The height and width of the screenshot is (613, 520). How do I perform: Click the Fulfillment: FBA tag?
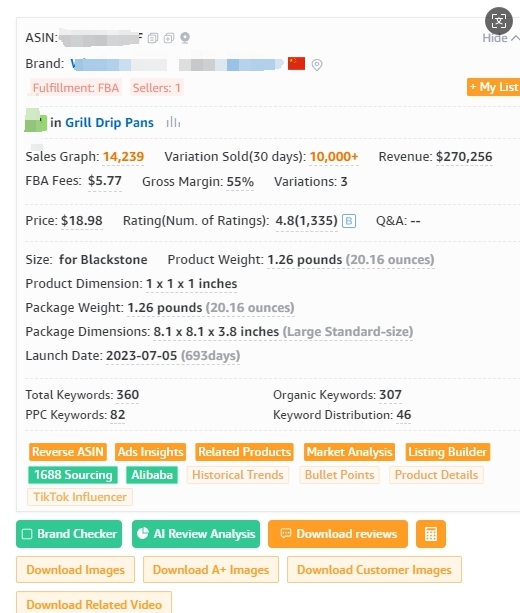pyautogui.click(x=76, y=88)
